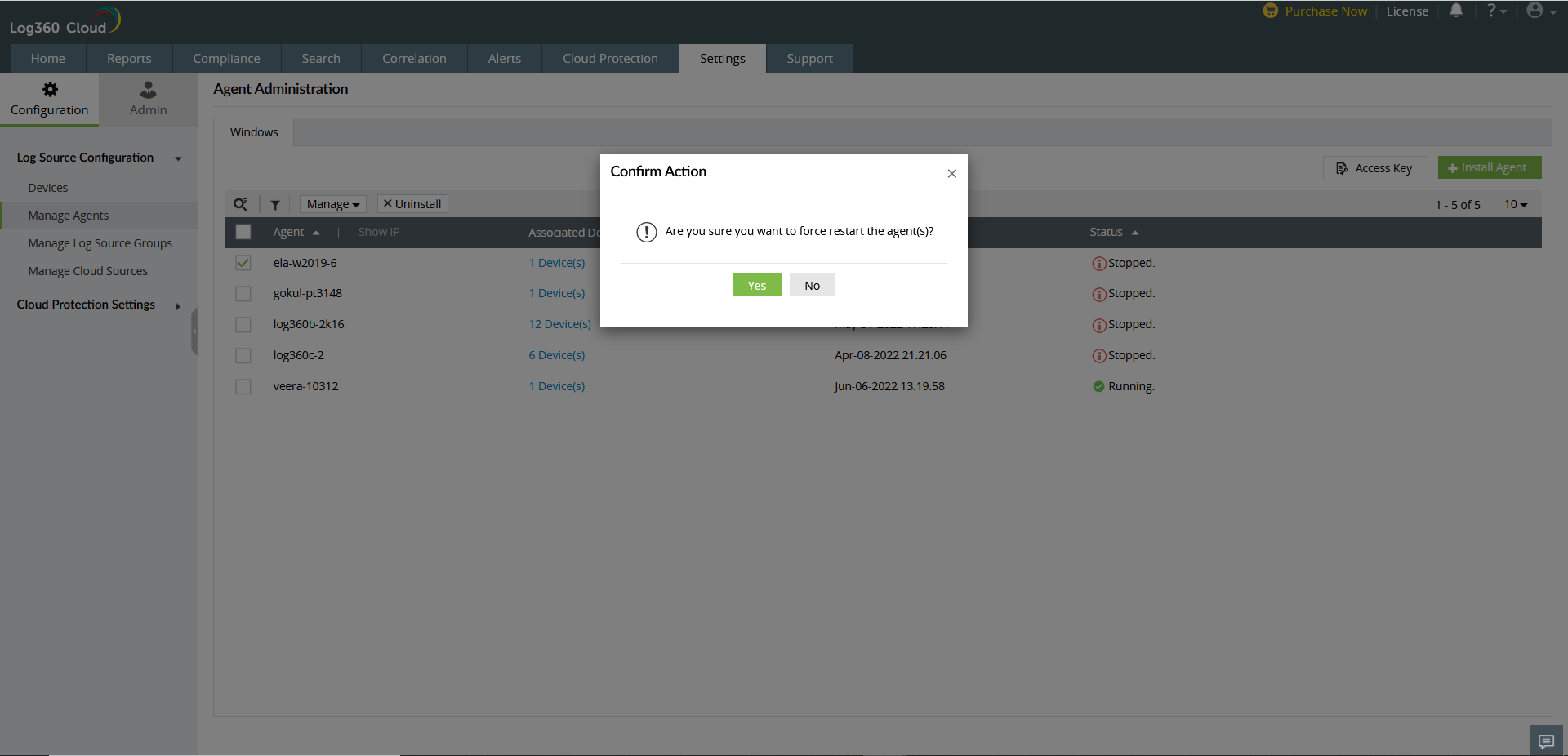This screenshot has width=1568, height=756.
Task: Open the License link
Action: pyautogui.click(x=1407, y=11)
